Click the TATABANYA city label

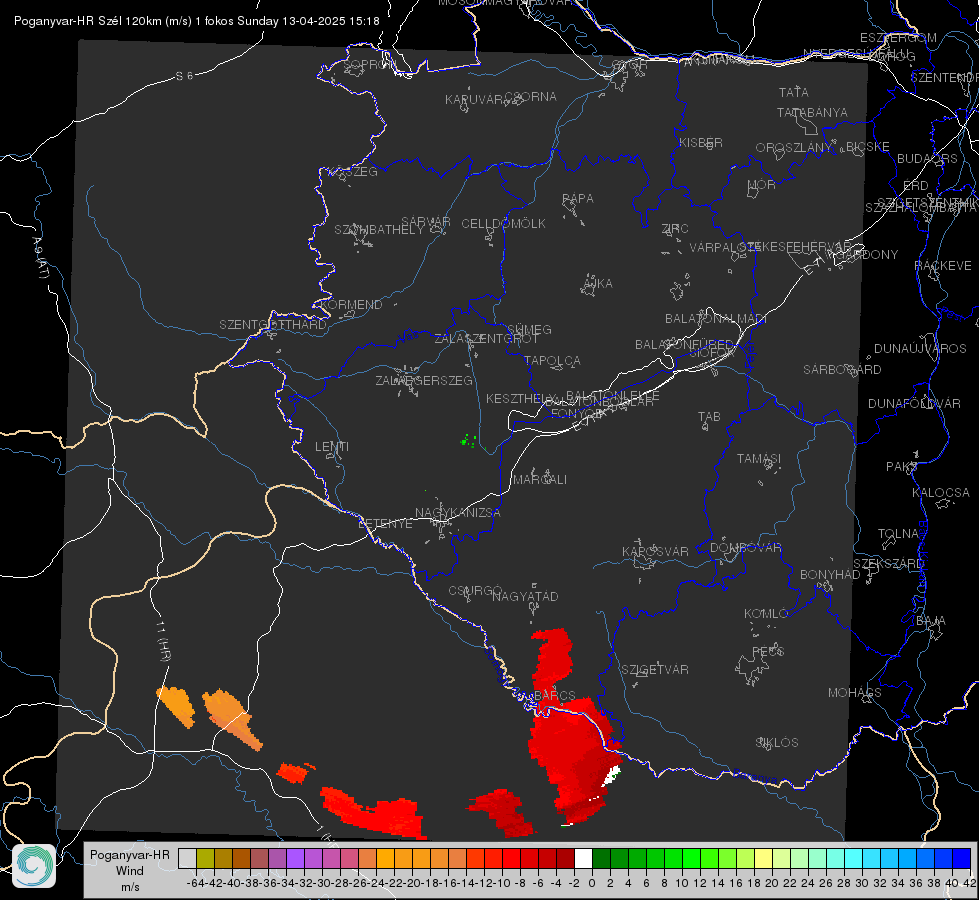(812, 112)
